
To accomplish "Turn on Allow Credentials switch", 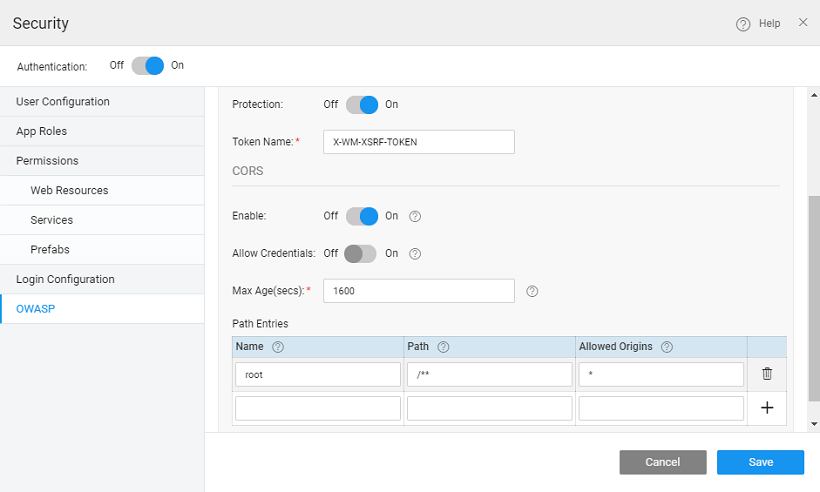I will pyautogui.click(x=360, y=254).
